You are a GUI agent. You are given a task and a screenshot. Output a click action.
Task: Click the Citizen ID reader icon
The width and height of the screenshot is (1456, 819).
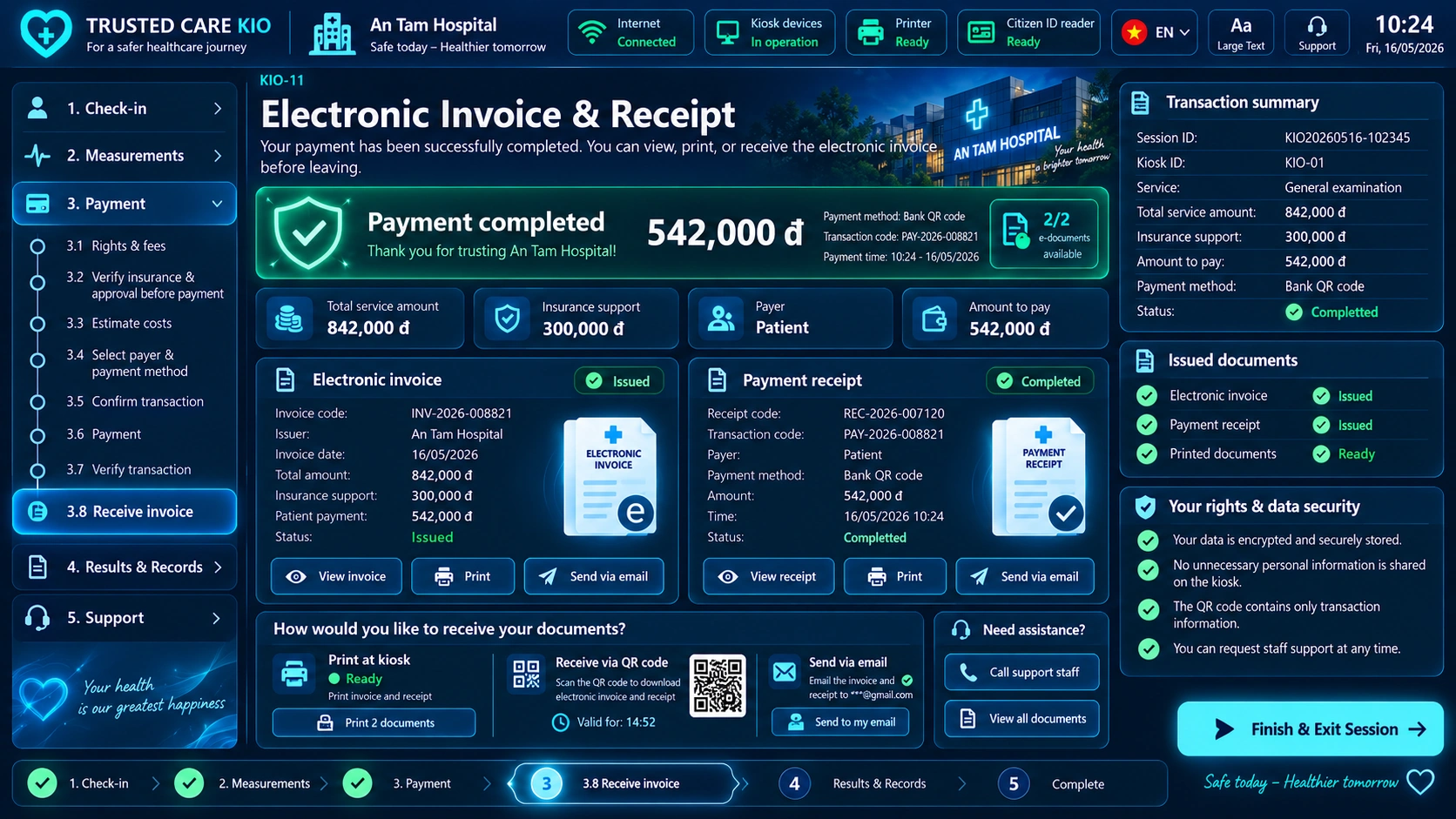click(981, 33)
